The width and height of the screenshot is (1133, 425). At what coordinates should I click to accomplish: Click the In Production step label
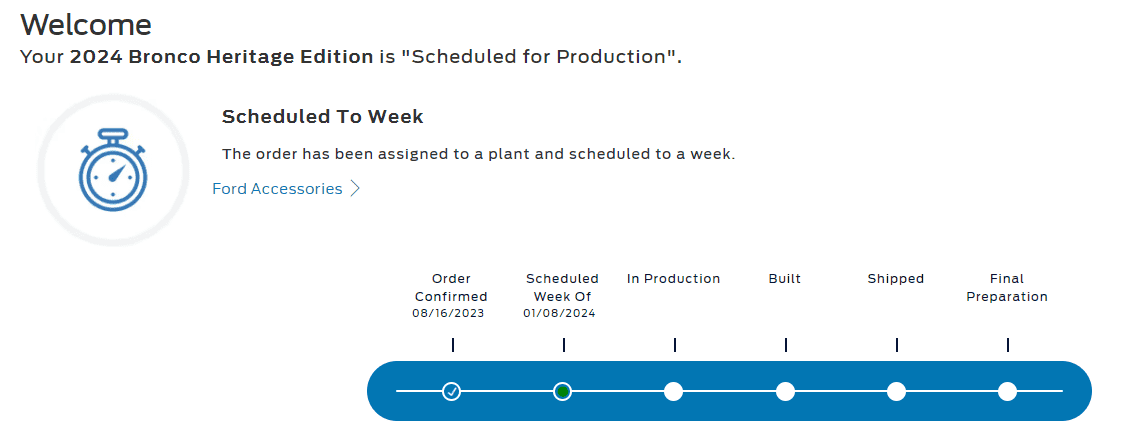pos(673,279)
